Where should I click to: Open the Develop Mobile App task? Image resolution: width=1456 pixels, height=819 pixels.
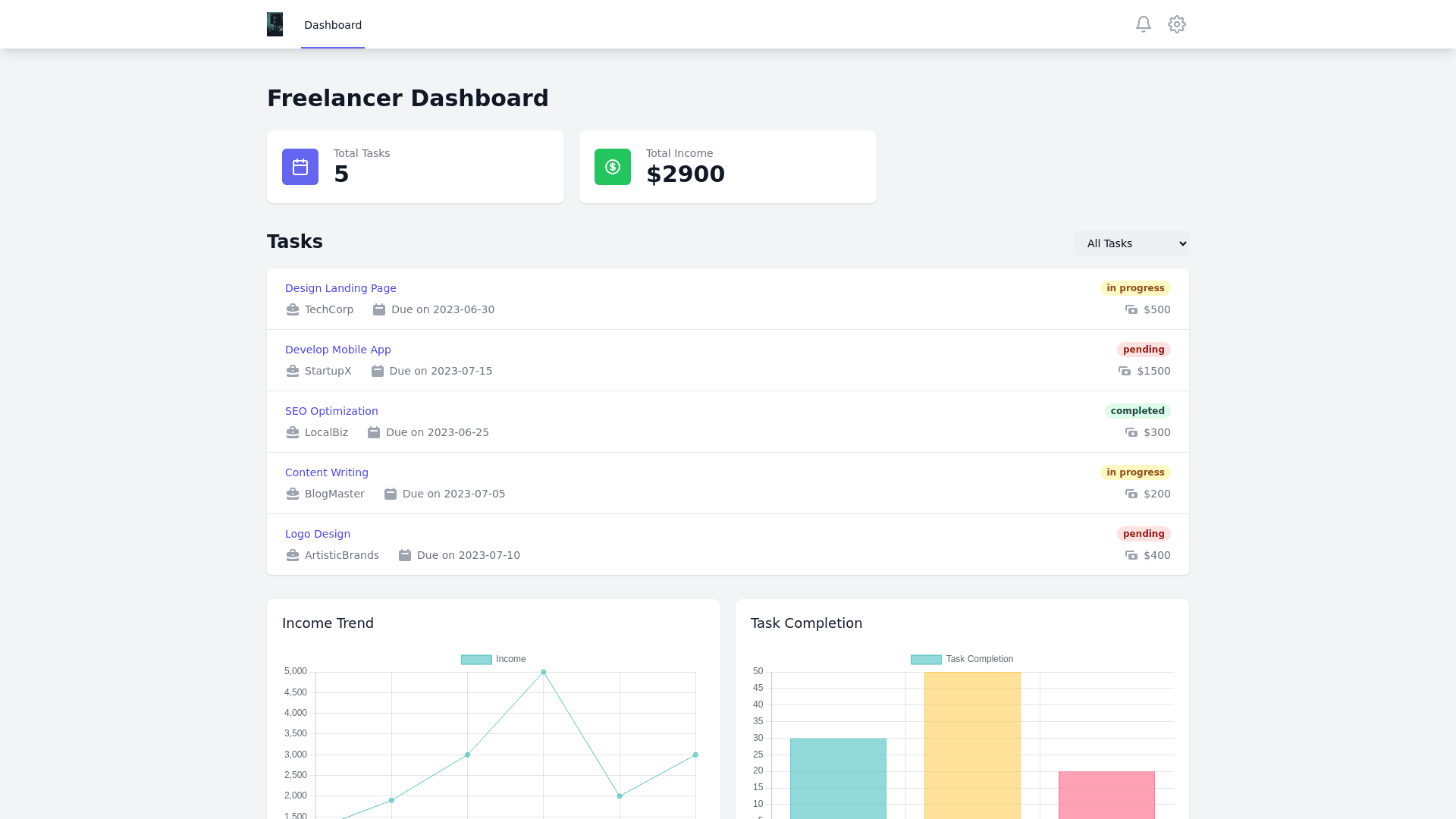click(338, 350)
